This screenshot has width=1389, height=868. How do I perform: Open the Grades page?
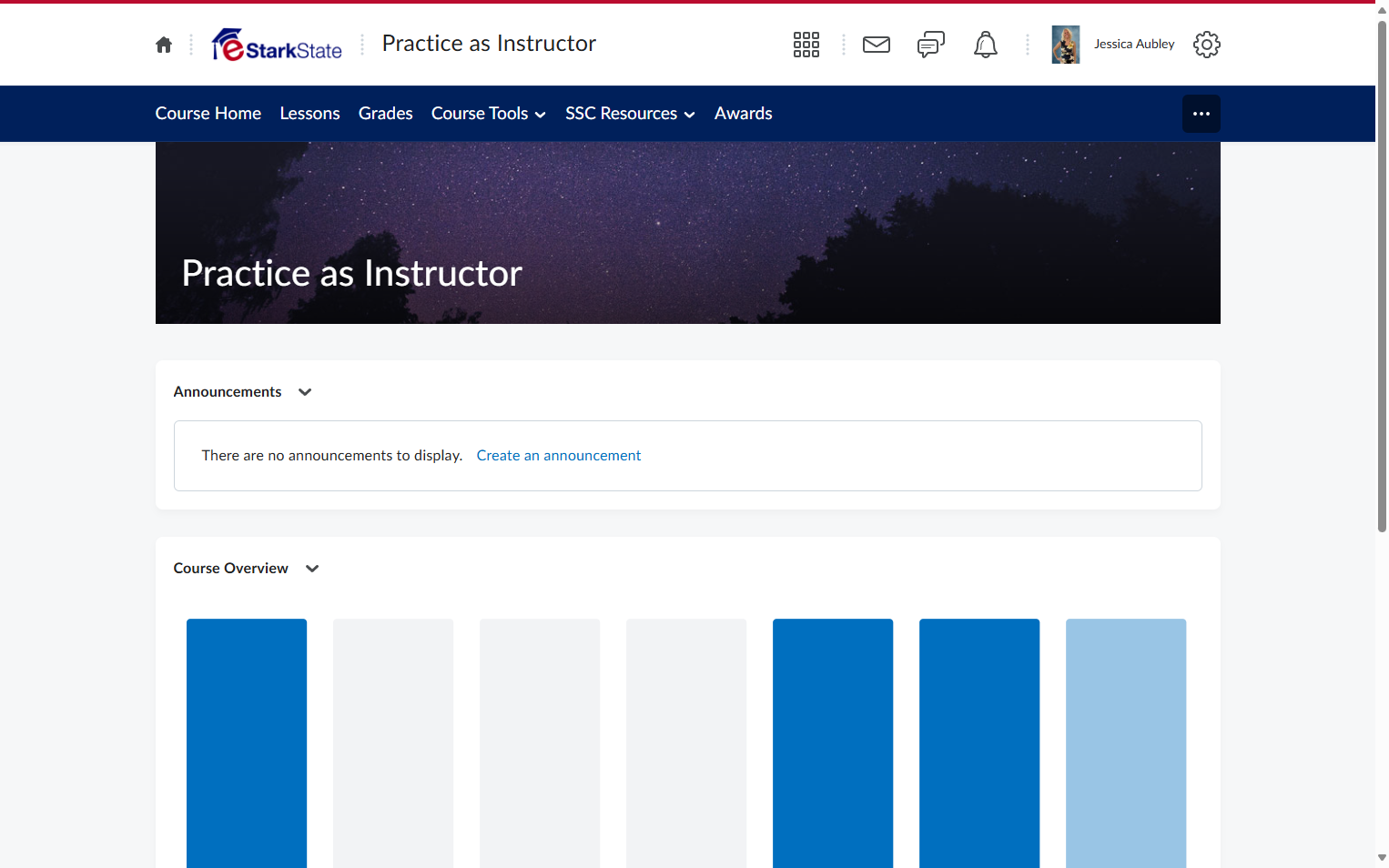point(386,114)
